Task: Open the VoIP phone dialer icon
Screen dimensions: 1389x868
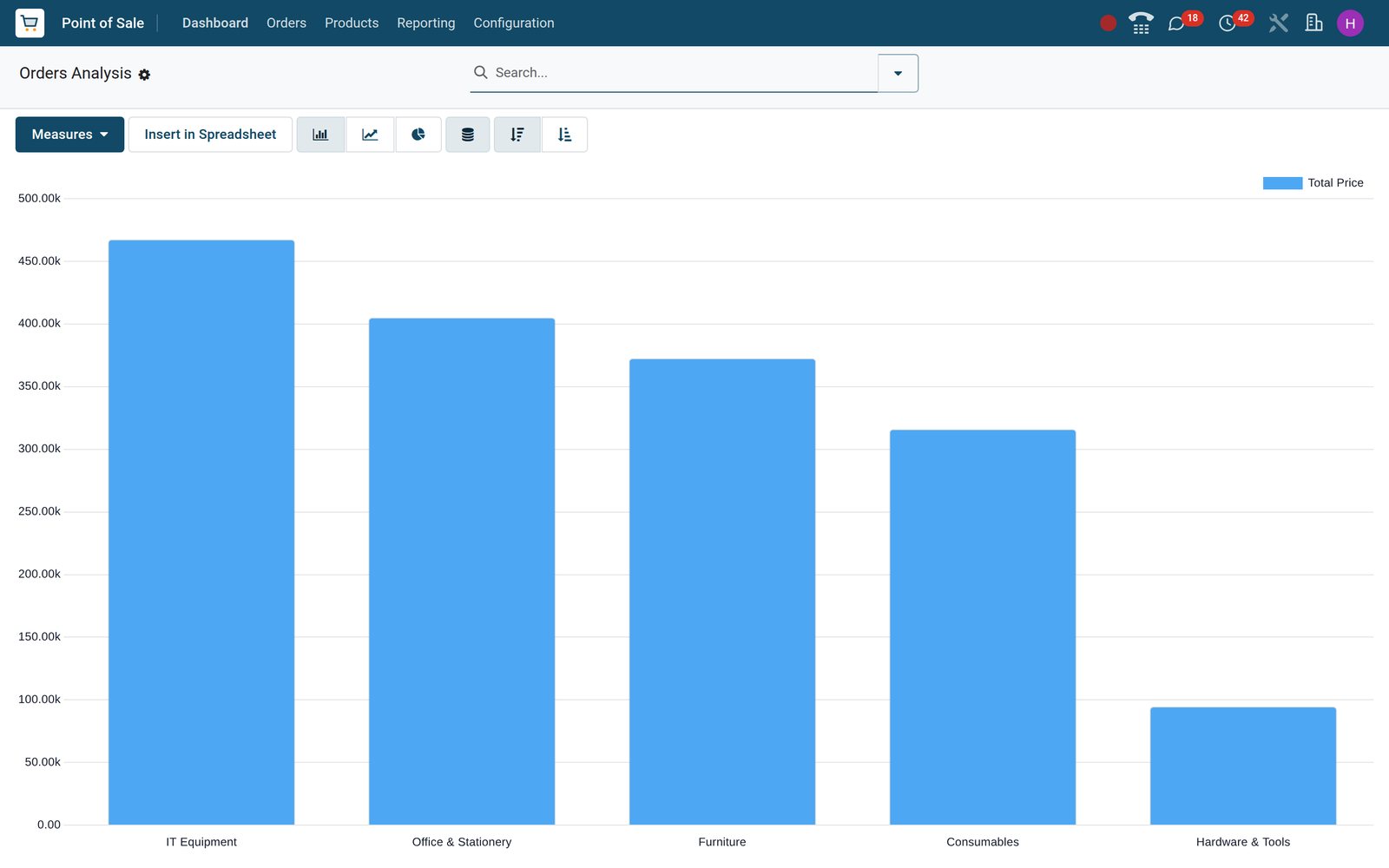Action: (1141, 23)
